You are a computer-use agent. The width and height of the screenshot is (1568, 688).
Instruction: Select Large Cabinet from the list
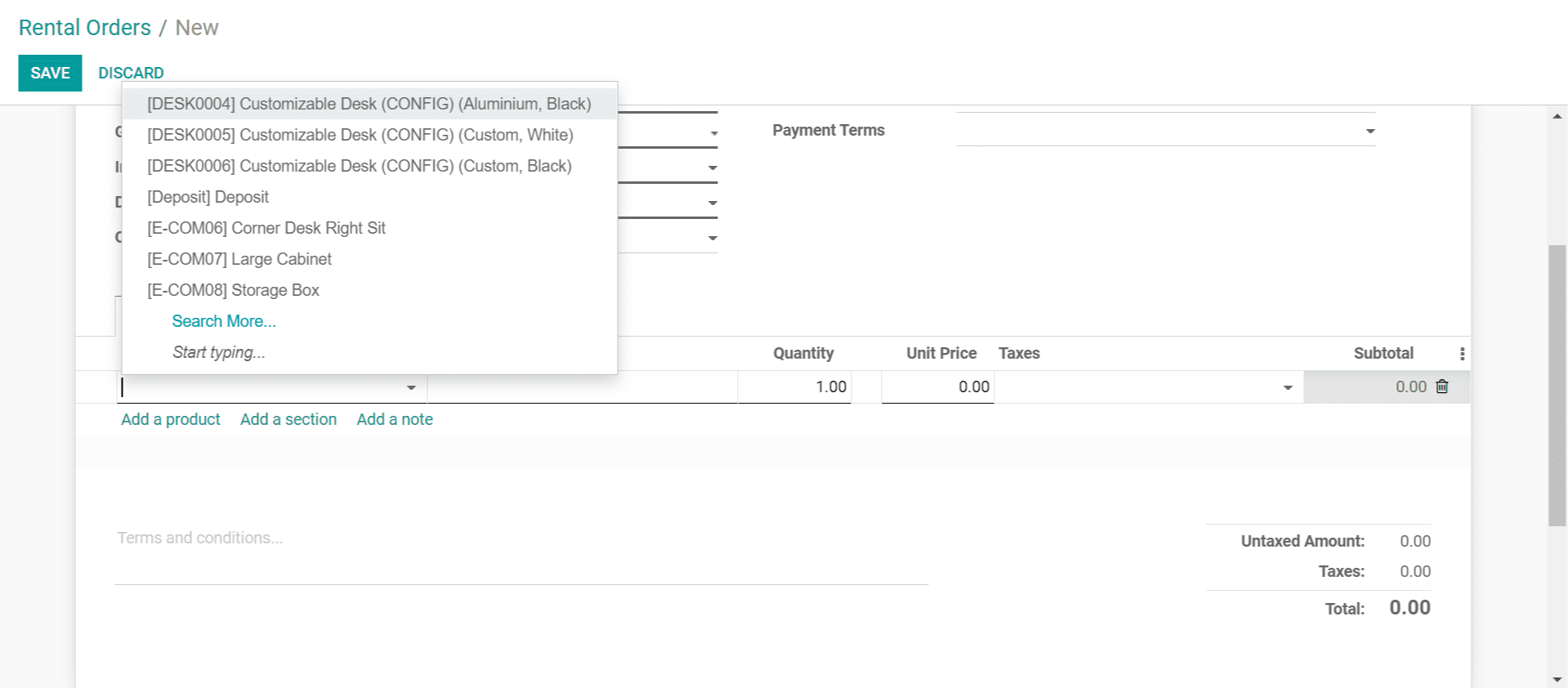[x=239, y=259]
